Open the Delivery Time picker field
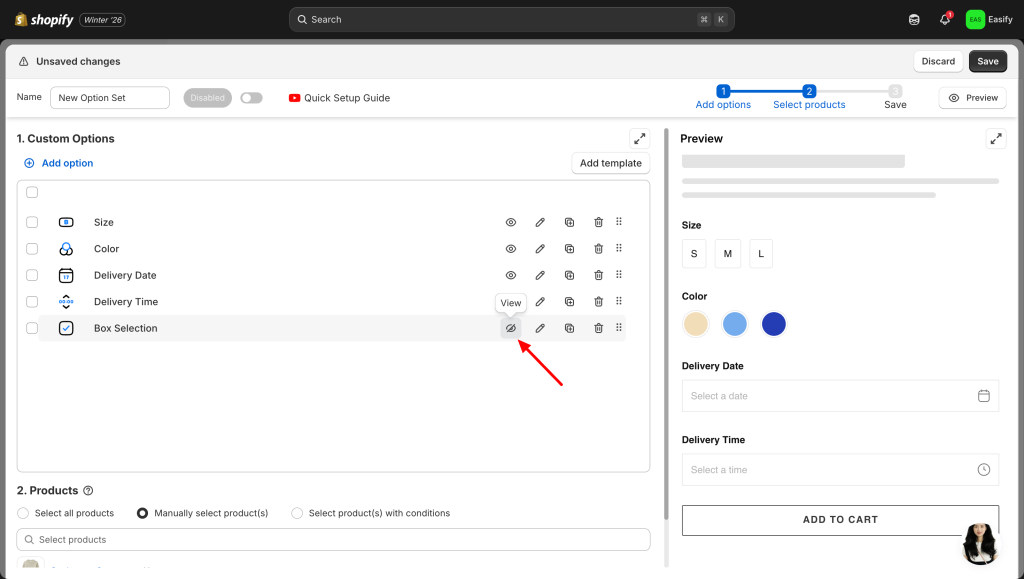1024x579 pixels. 840,470
